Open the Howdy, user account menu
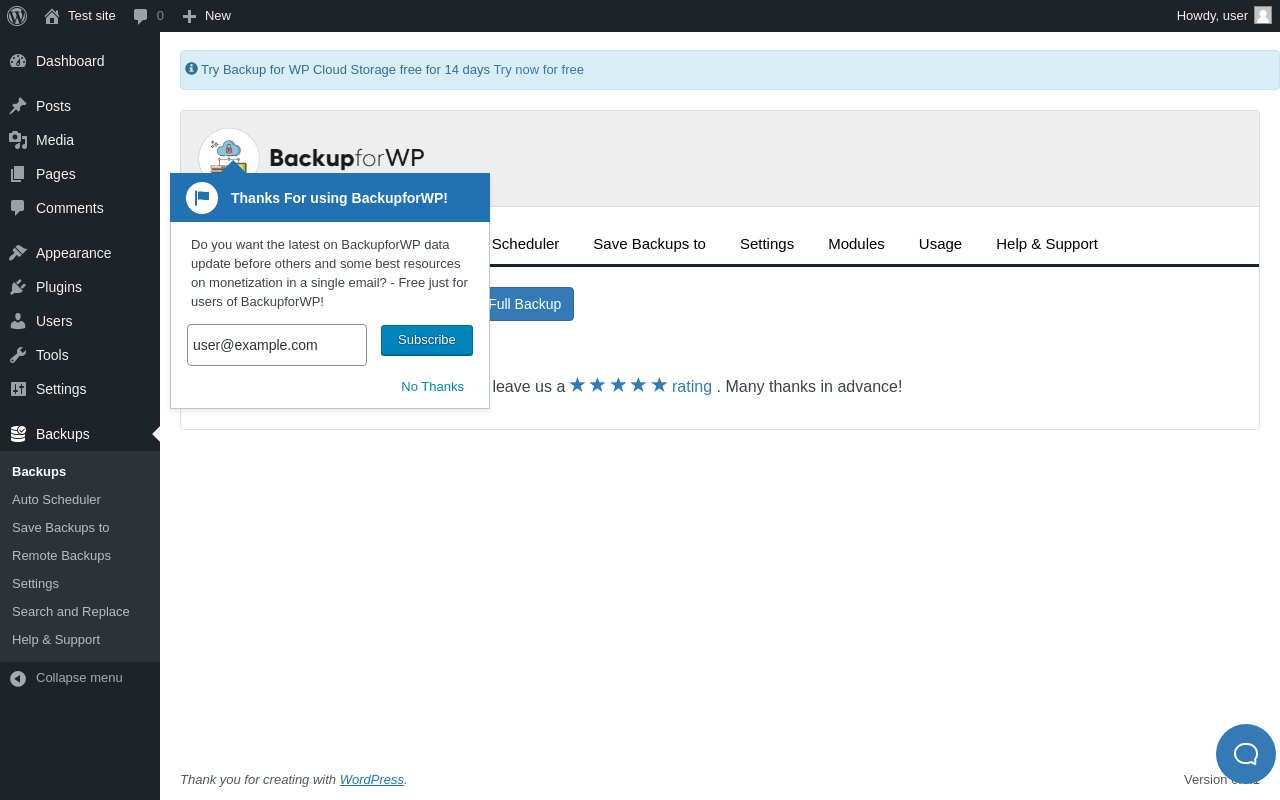 click(1224, 16)
